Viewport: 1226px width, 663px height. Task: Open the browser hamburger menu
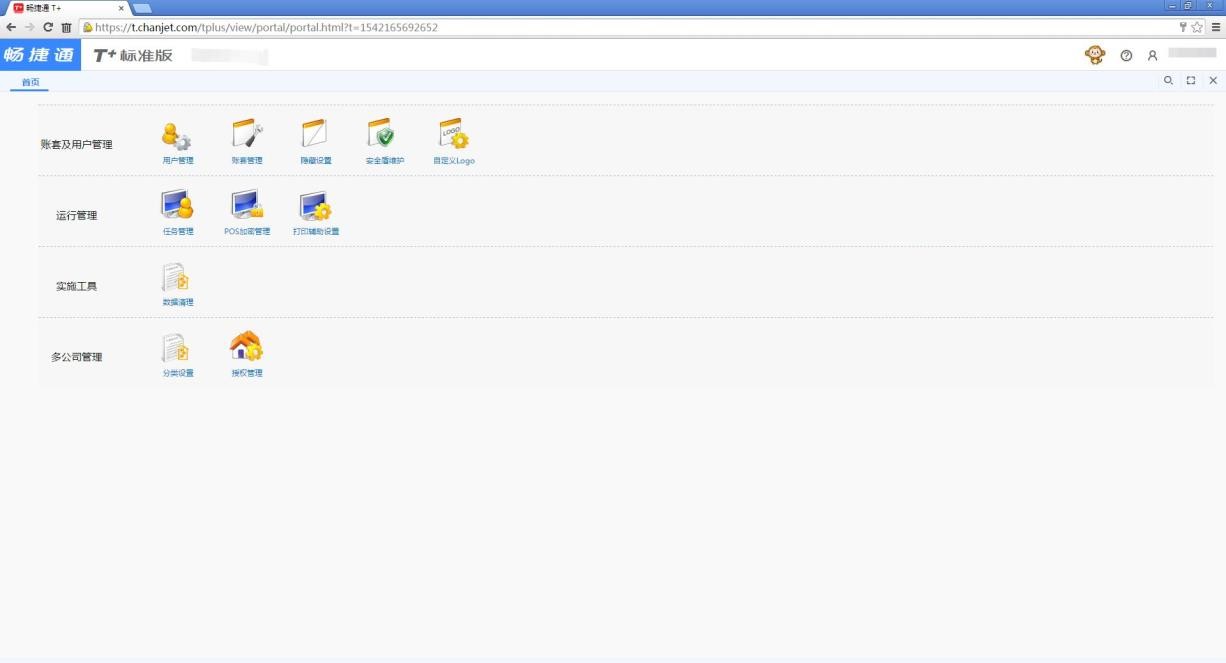[x=1216, y=27]
